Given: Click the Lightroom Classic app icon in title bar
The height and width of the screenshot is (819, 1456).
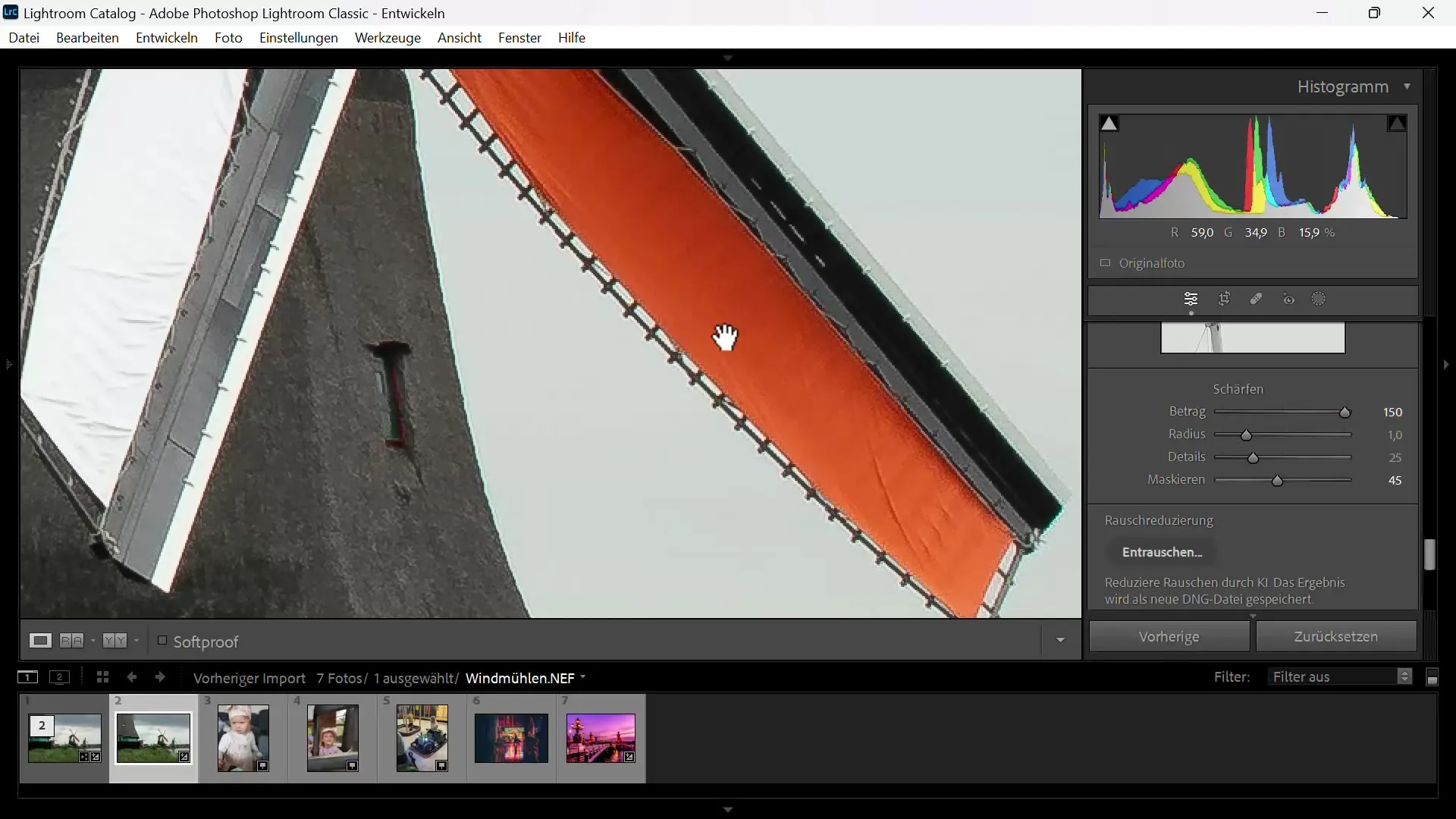Looking at the screenshot, I should [x=11, y=13].
